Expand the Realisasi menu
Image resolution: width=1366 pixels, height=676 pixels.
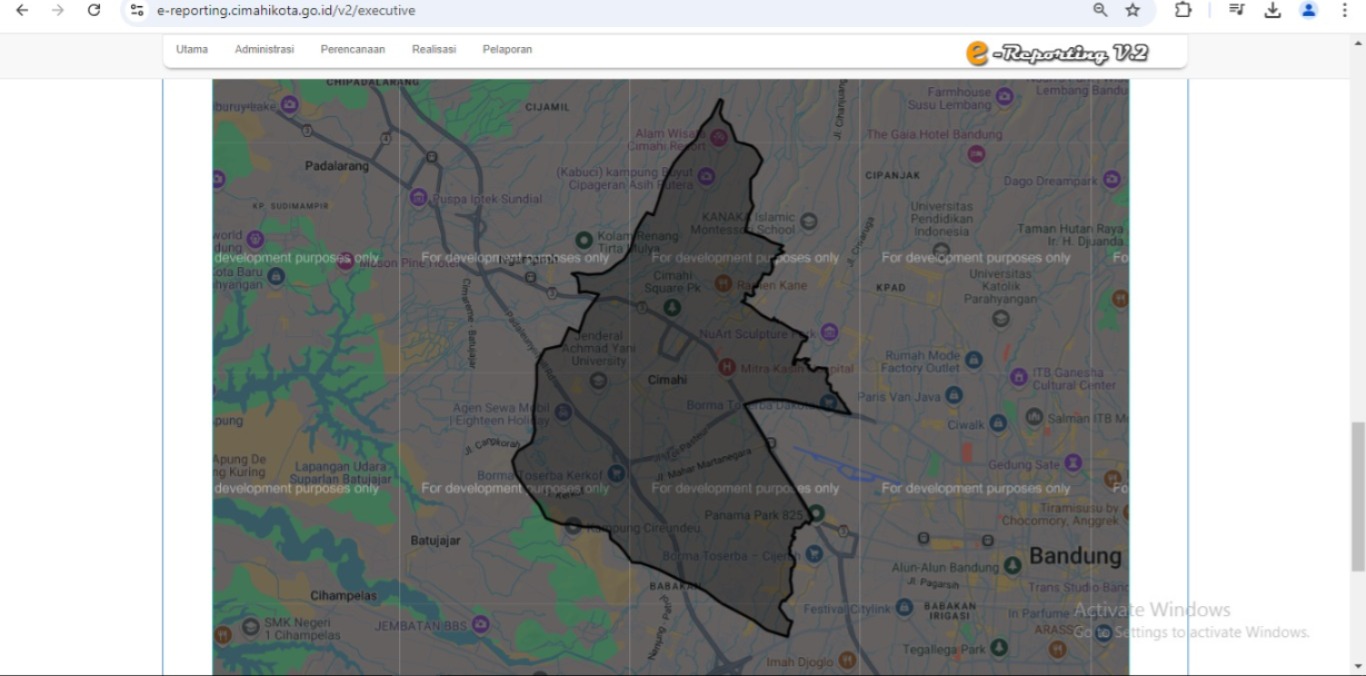click(433, 49)
